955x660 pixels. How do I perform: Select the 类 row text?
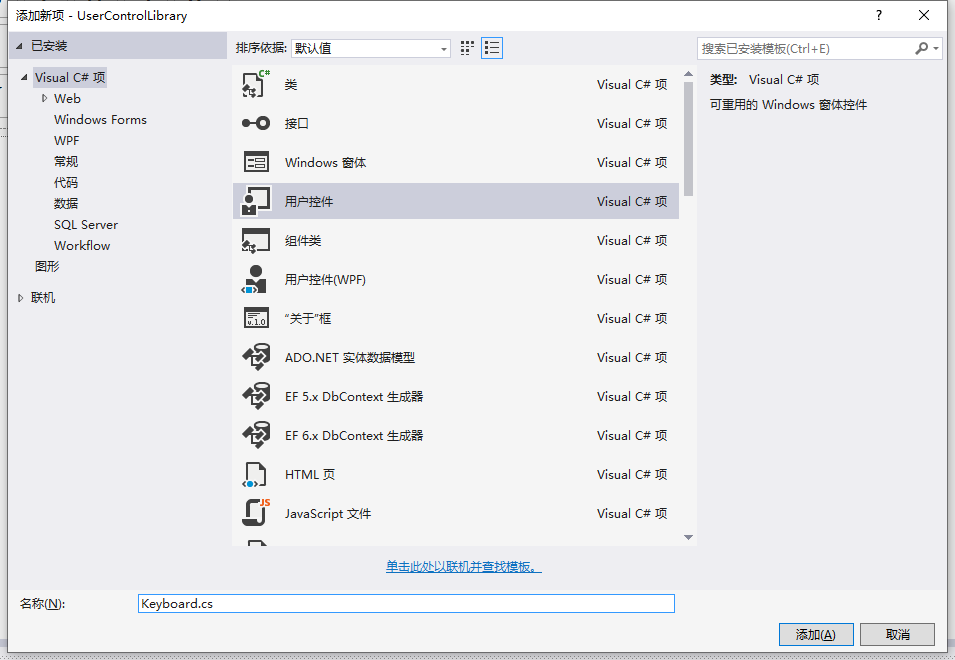point(291,85)
